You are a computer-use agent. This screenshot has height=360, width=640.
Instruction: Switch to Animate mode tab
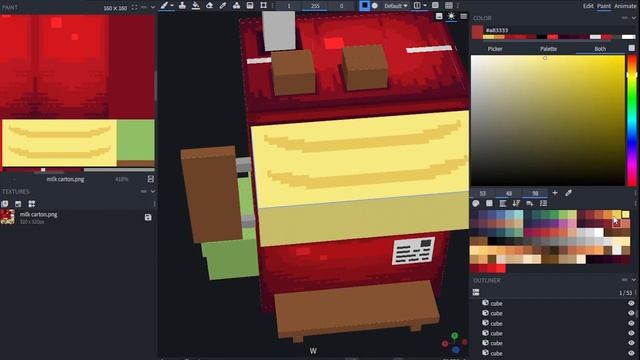625,6
